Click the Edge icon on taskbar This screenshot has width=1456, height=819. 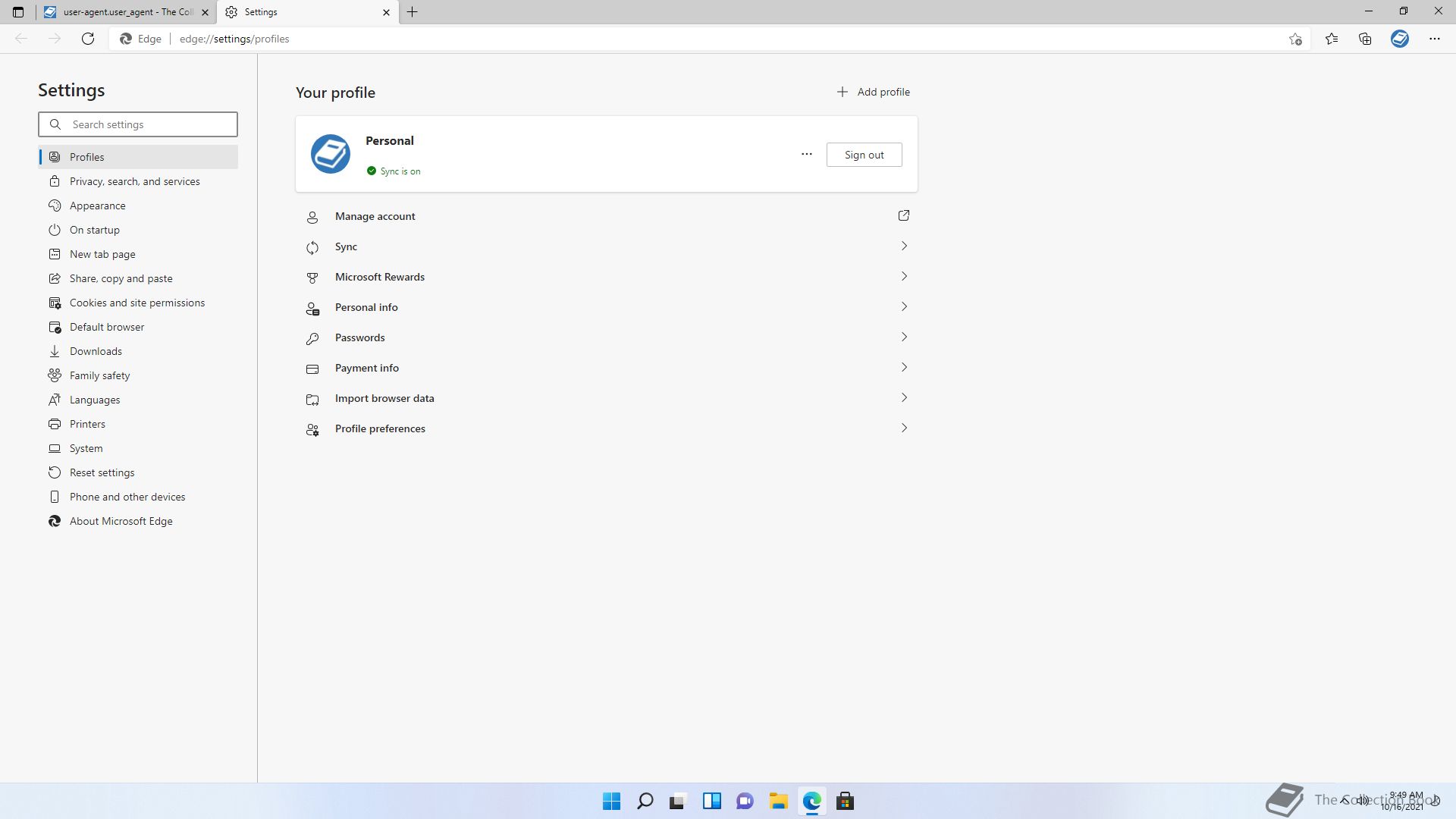811,801
